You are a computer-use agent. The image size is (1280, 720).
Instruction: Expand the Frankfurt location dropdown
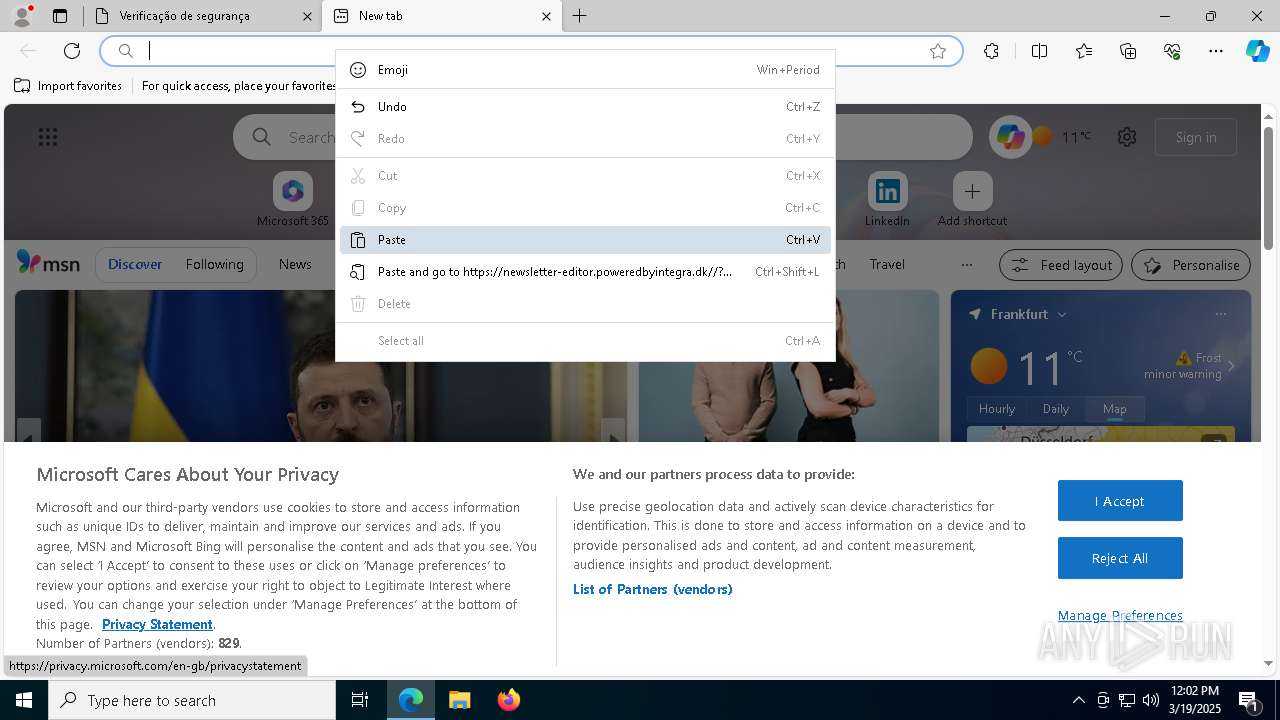pyautogui.click(x=1062, y=314)
